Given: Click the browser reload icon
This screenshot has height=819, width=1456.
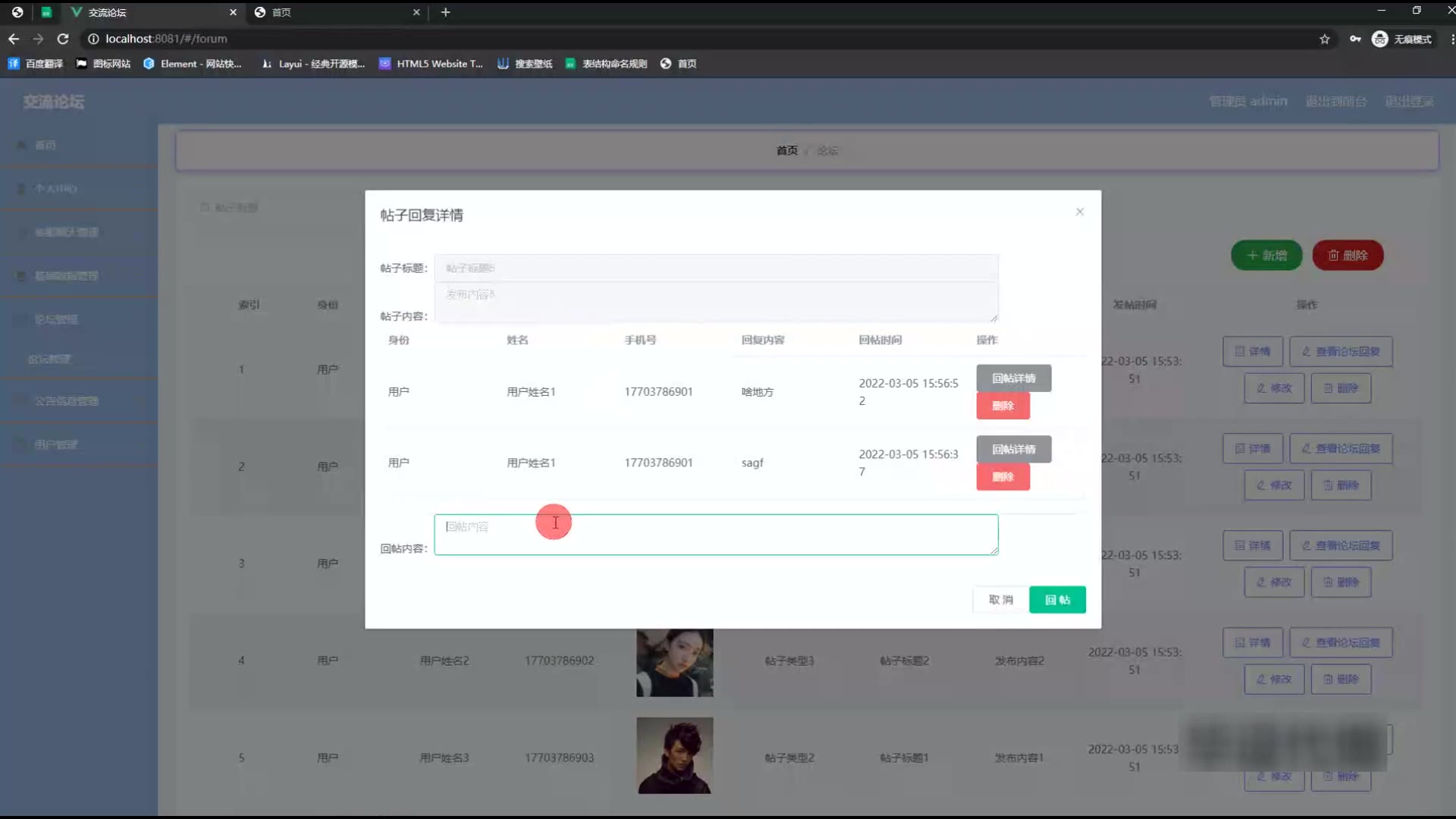Looking at the screenshot, I should pos(63,39).
